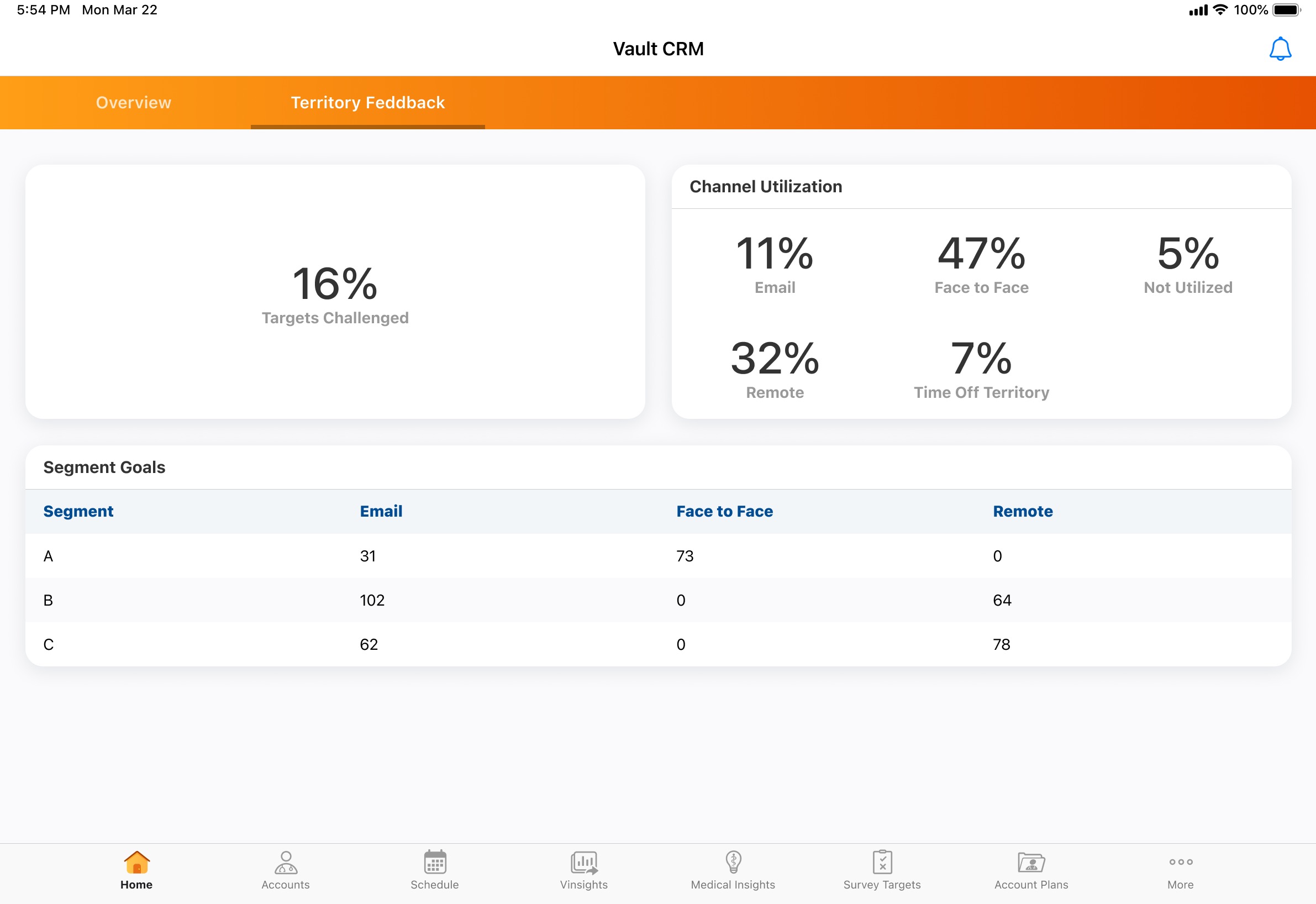Tap the 32% Remote metric

[x=774, y=368]
